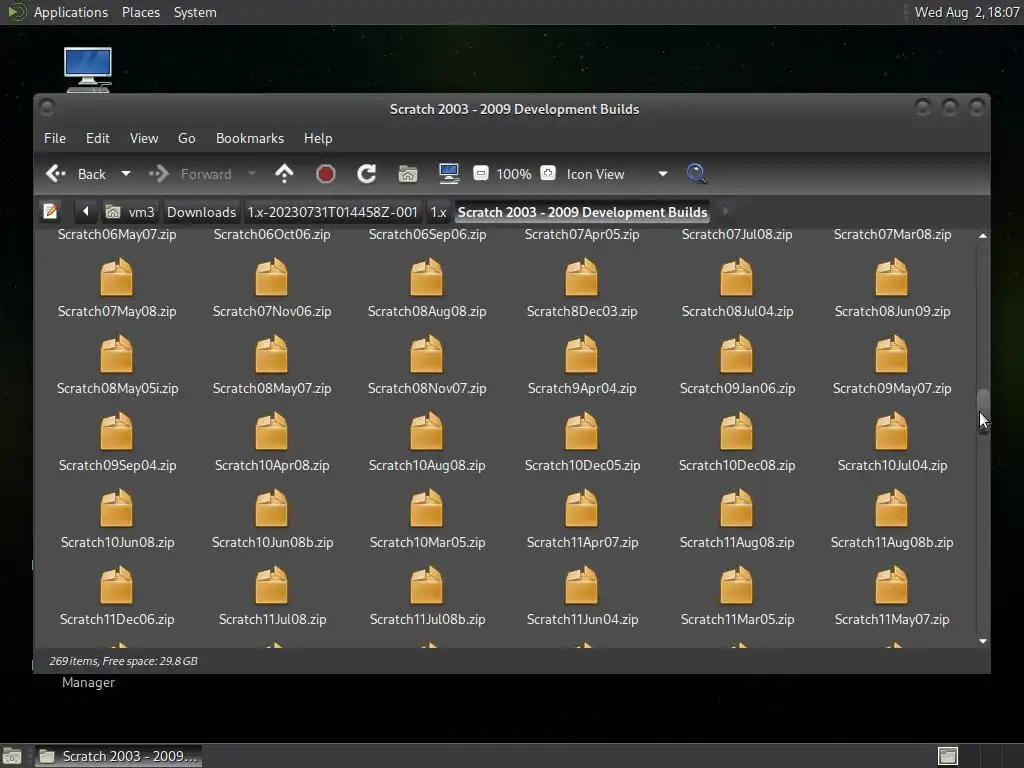Click the vertical scrollbar handle
Viewport: 1024px width, 768px height.
click(983, 408)
